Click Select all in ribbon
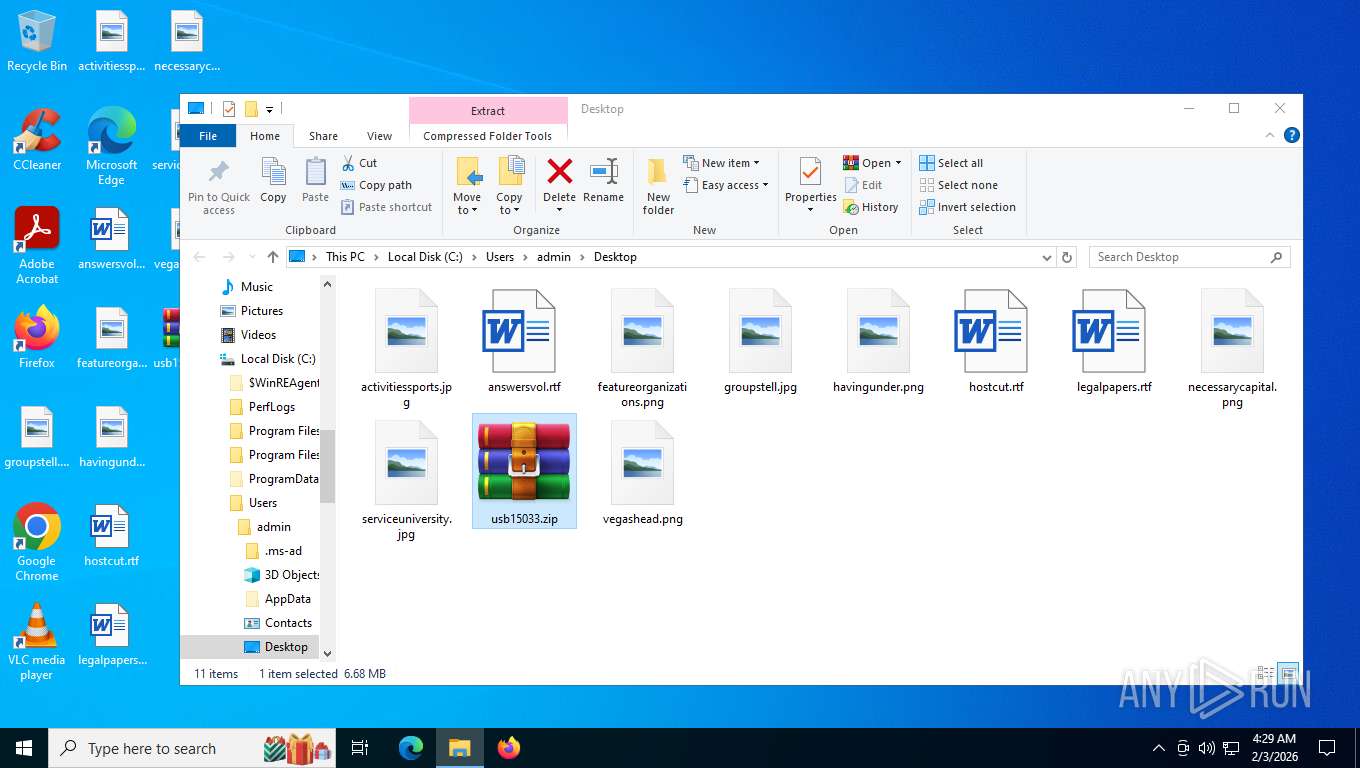The height and width of the screenshot is (768, 1360). [x=951, y=163]
